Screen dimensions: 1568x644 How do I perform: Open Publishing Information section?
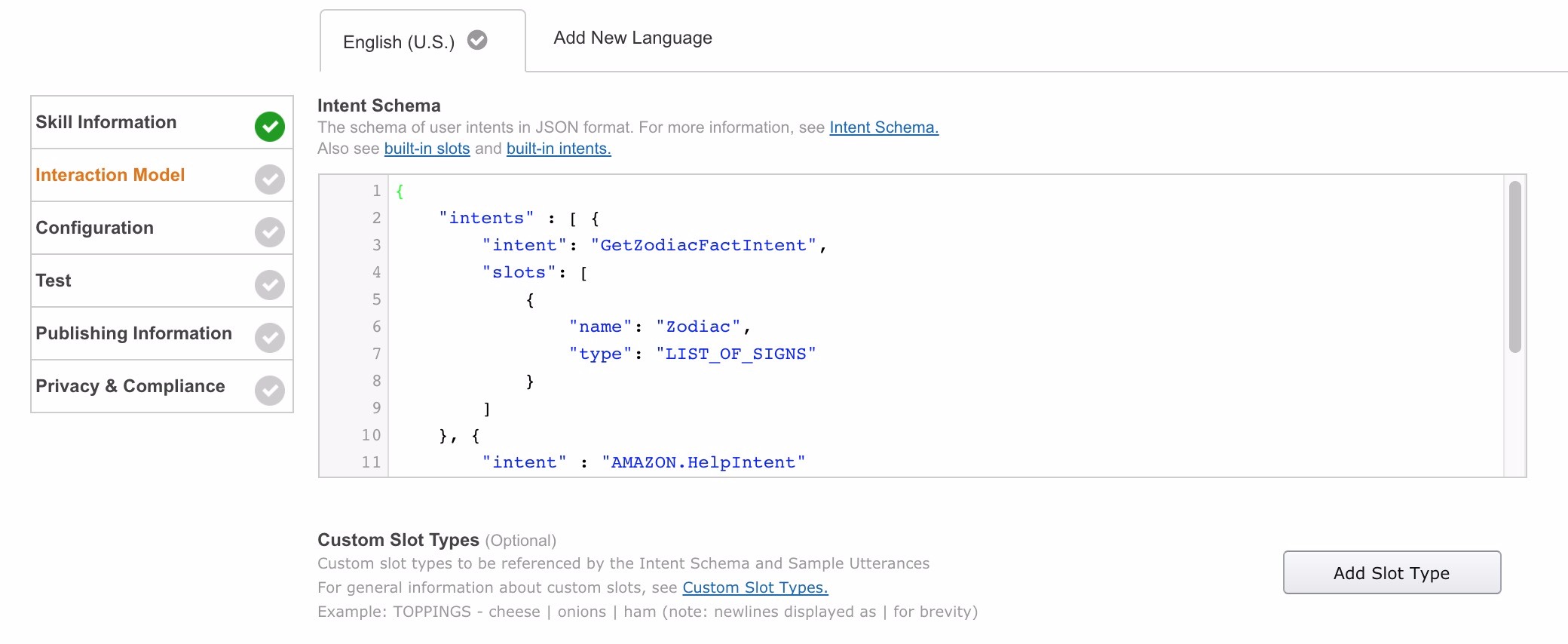click(x=162, y=333)
